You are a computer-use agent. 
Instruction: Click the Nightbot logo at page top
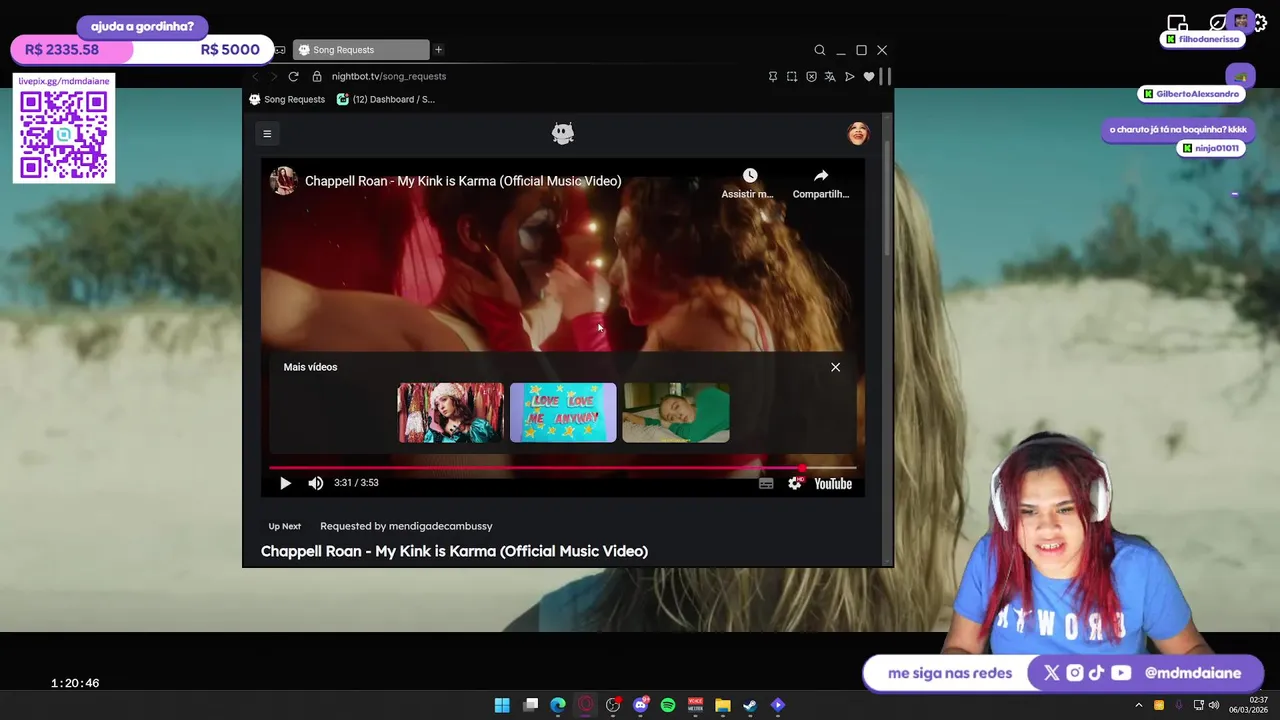pyautogui.click(x=563, y=133)
